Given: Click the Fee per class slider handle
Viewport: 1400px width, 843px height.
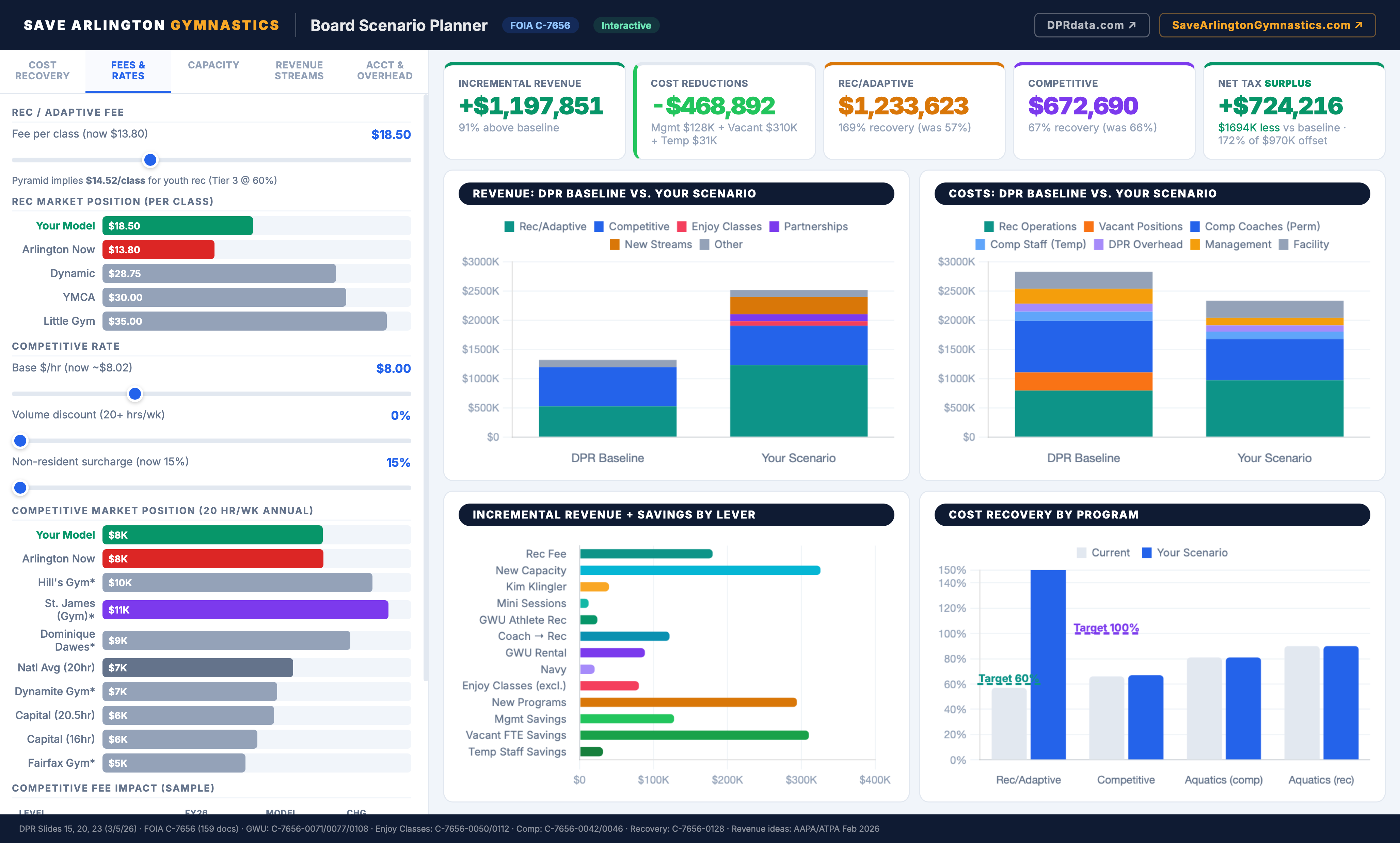Looking at the screenshot, I should coord(150,160).
